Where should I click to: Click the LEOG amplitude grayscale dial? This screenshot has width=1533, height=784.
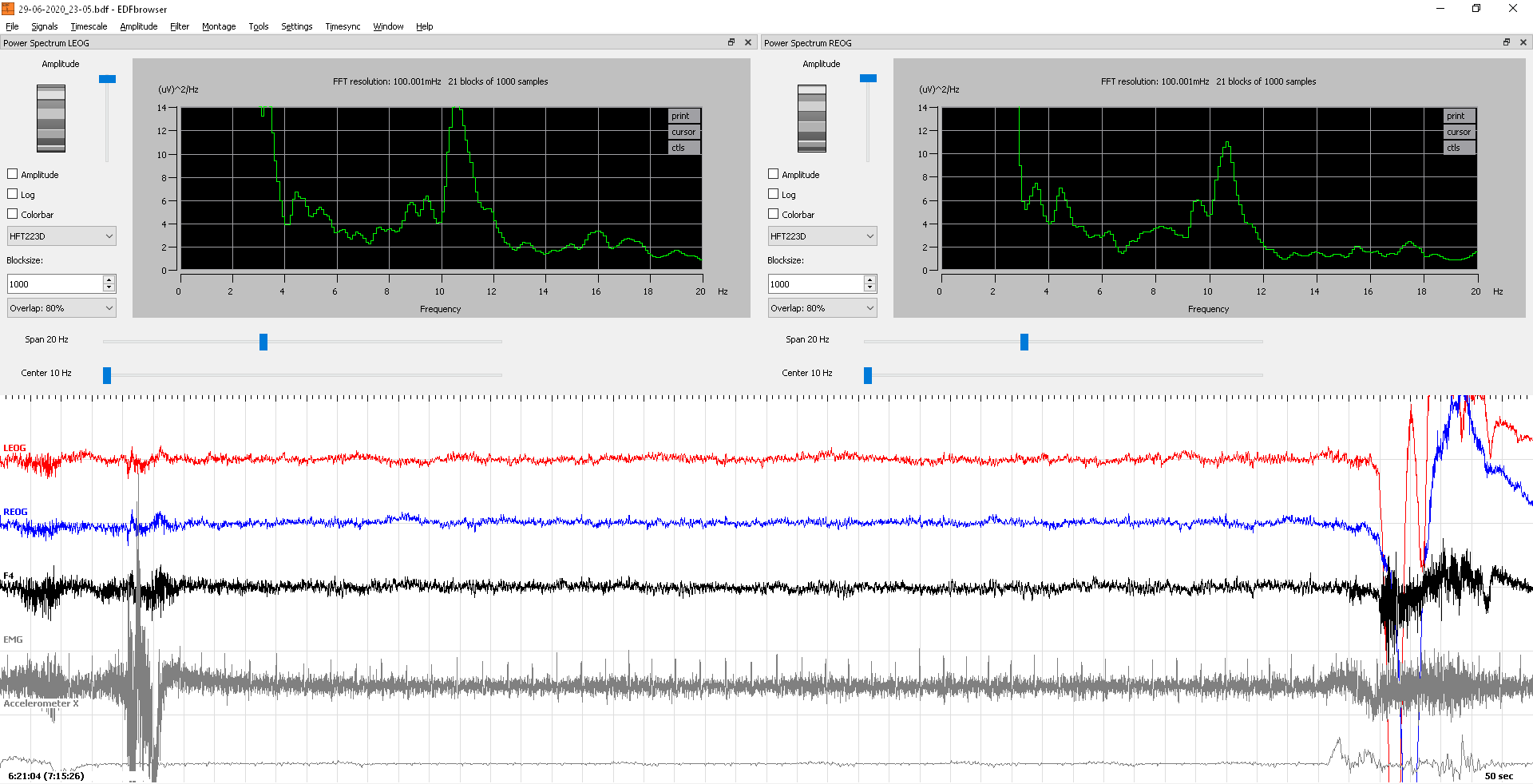(51, 118)
